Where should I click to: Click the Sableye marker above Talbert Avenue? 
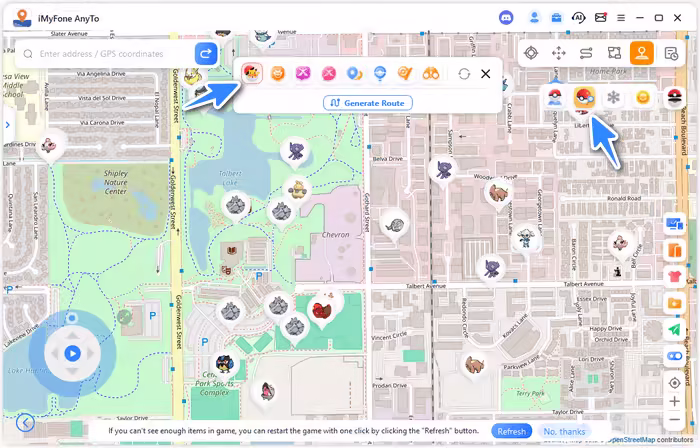[491, 269]
